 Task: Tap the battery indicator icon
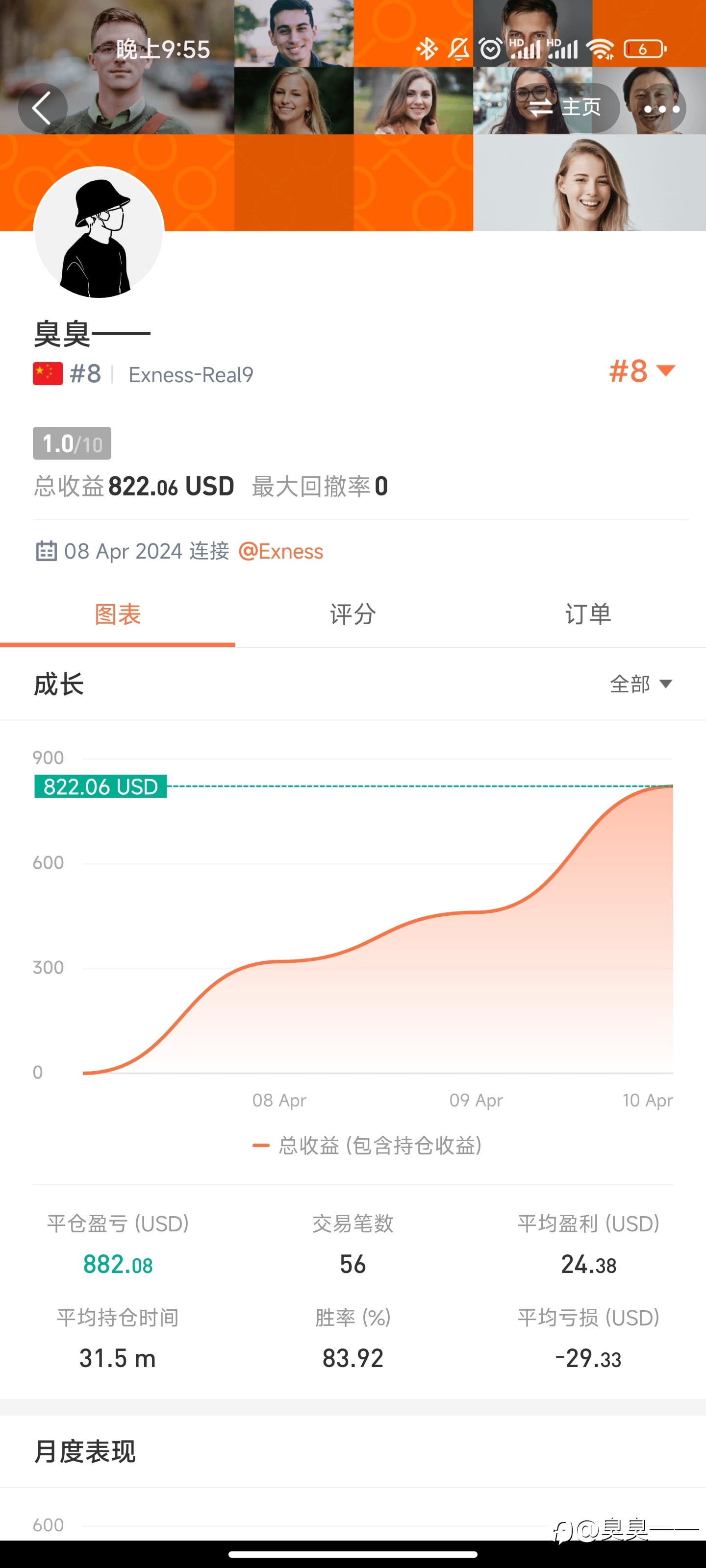[645, 49]
